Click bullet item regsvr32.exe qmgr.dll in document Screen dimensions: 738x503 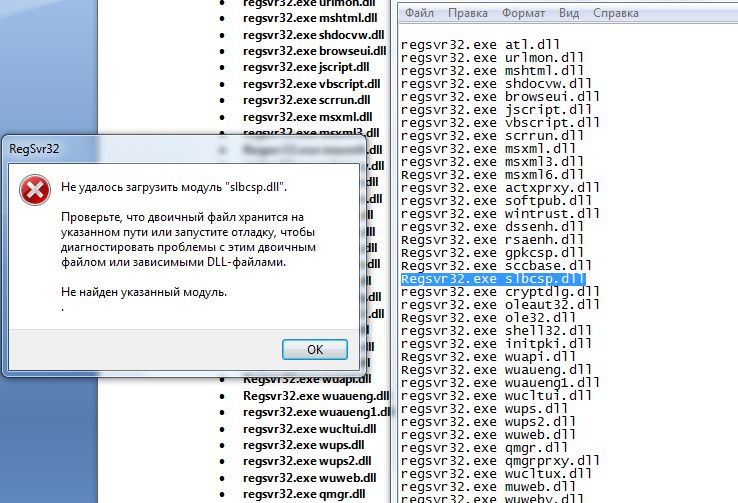pyautogui.click(x=304, y=494)
